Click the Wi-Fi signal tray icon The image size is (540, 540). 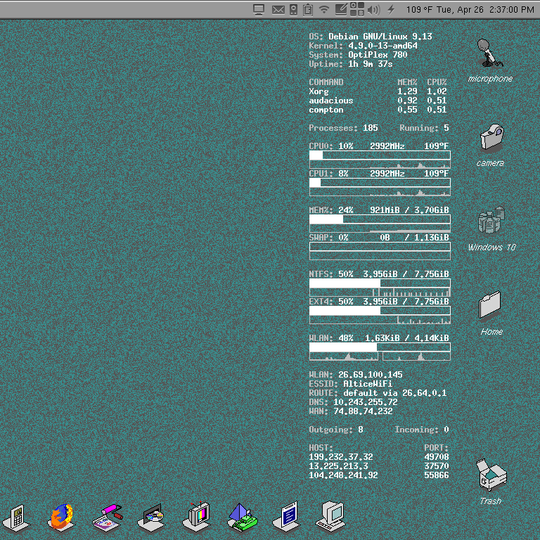324,9
